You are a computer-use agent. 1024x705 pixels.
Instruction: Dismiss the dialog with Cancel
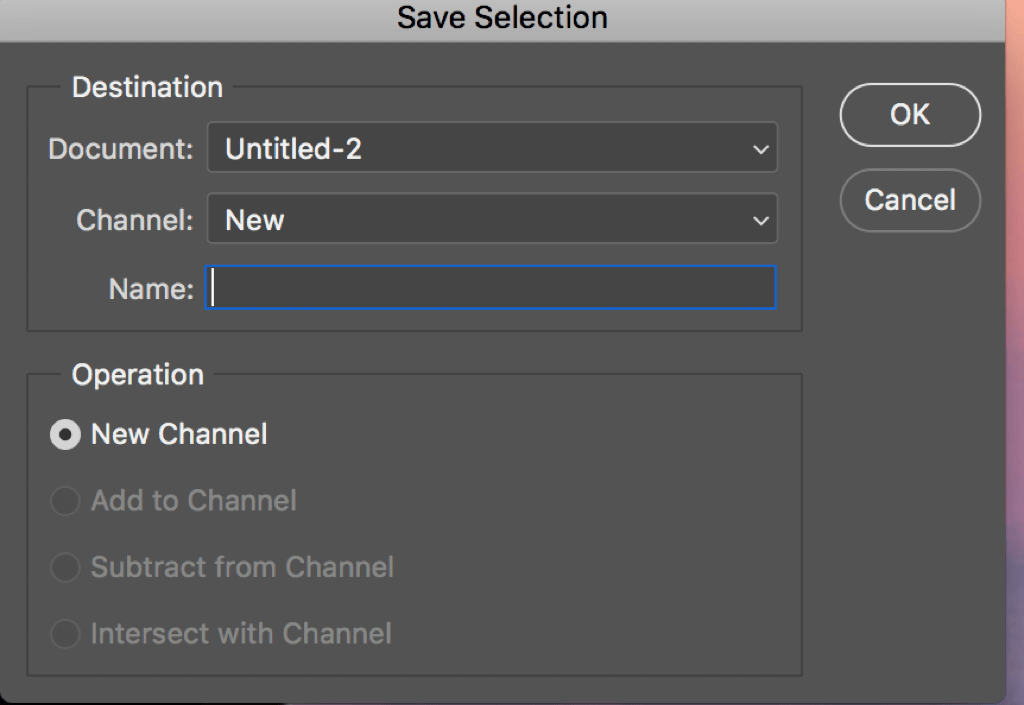pos(909,200)
